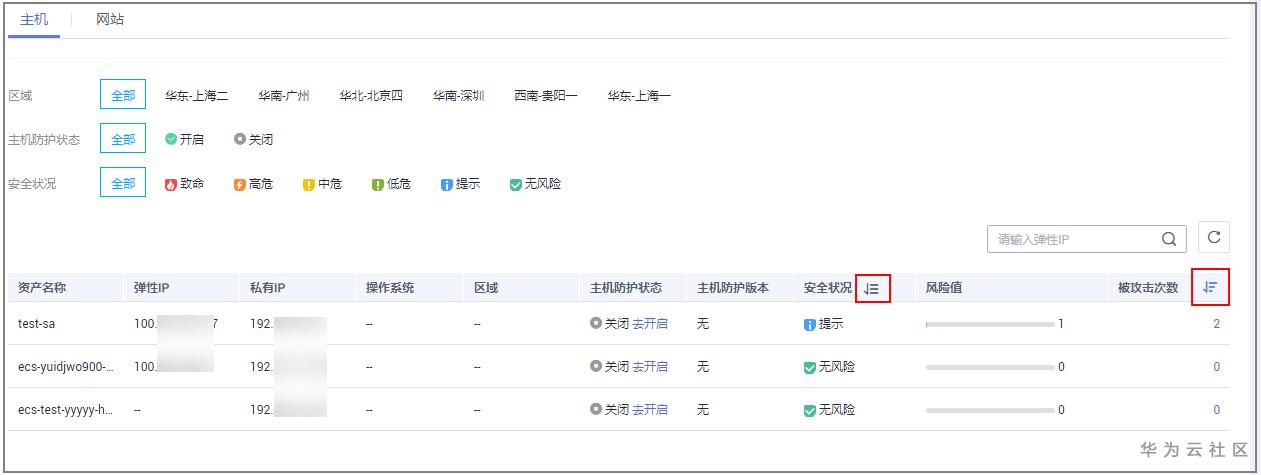This screenshot has height=475, width=1261.
Task: Click the refresh icon beside the search box
Action: (1214, 238)
